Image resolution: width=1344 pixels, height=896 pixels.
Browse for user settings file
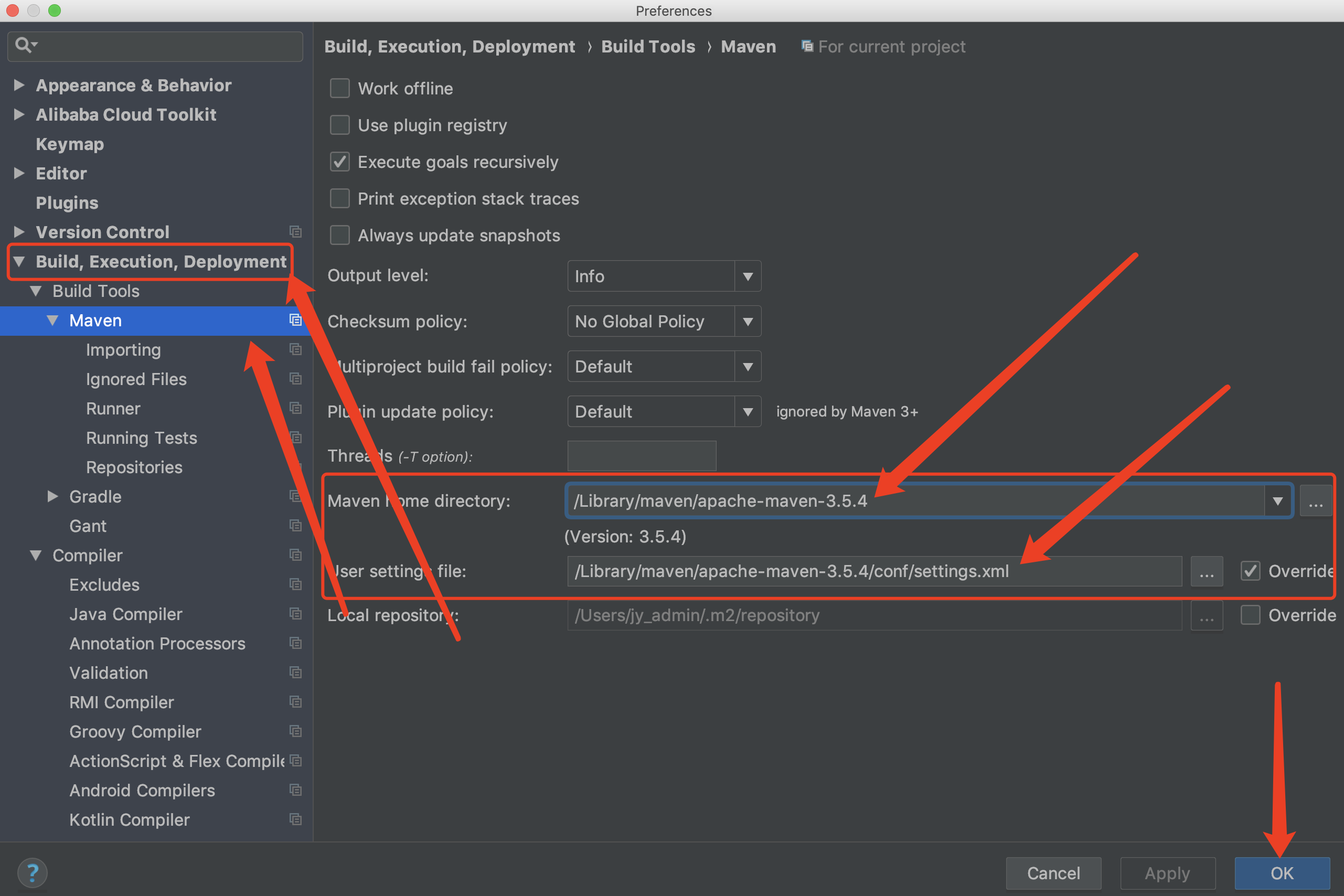[x=1206, y=571]
